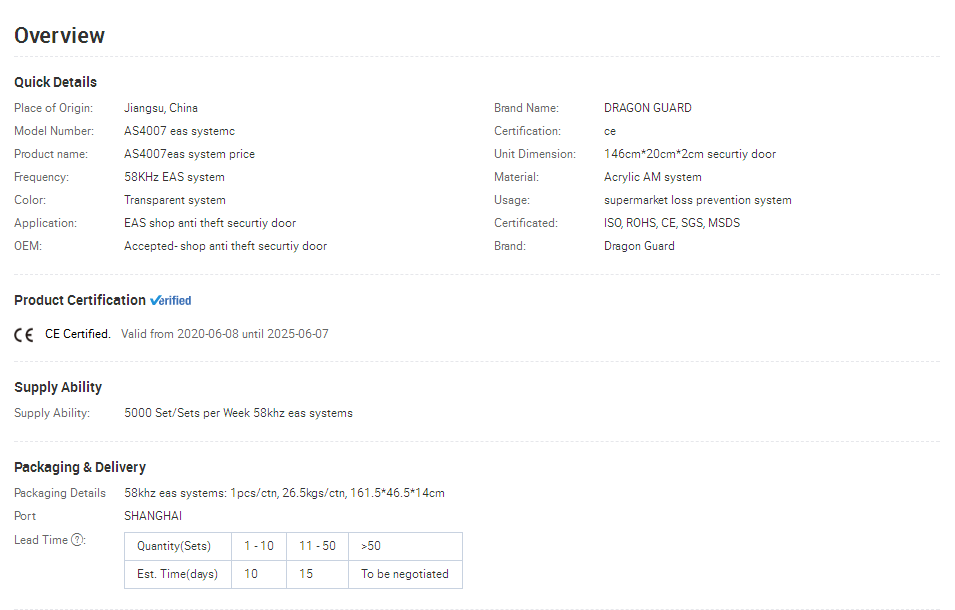Click the packaging details '1pcs/ctn, 26.5kgs/ctn' text
Image resolution: width=955 pixels, height=610 pixels.
[287, 493]
